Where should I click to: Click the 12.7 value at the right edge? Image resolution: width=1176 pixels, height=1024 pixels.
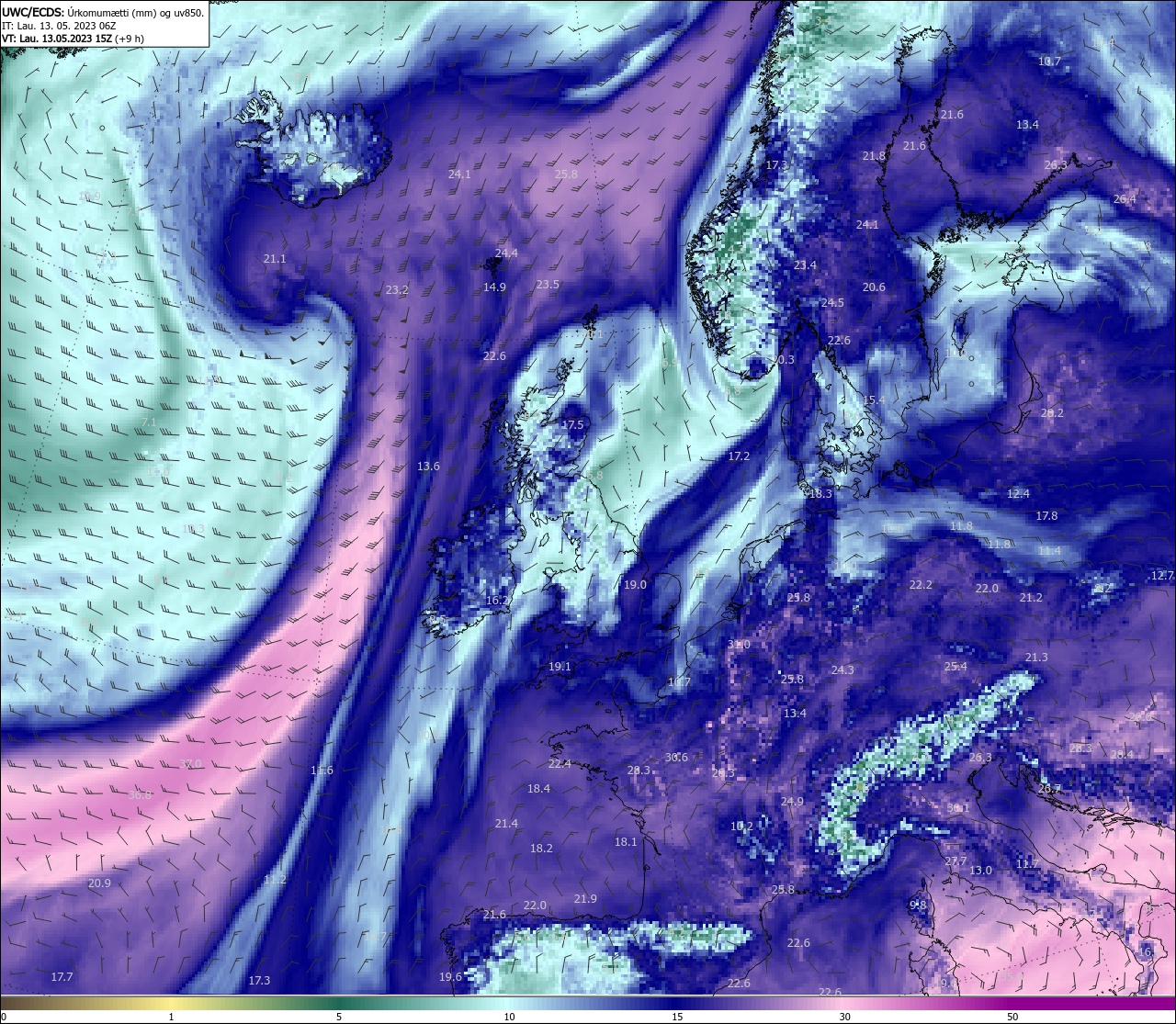(1162, 575)
